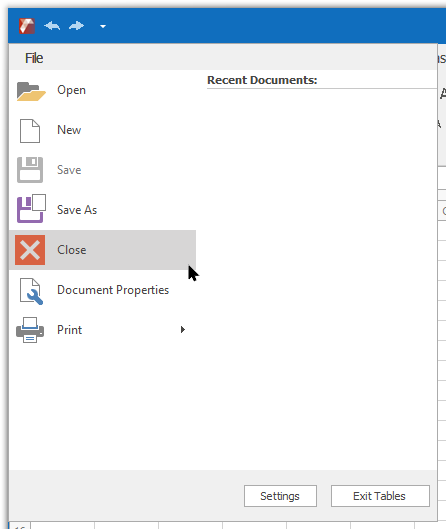Screen dimensions: 446x529
Task: Click the Redo arrow in title bar
Action: coord(76,26)
